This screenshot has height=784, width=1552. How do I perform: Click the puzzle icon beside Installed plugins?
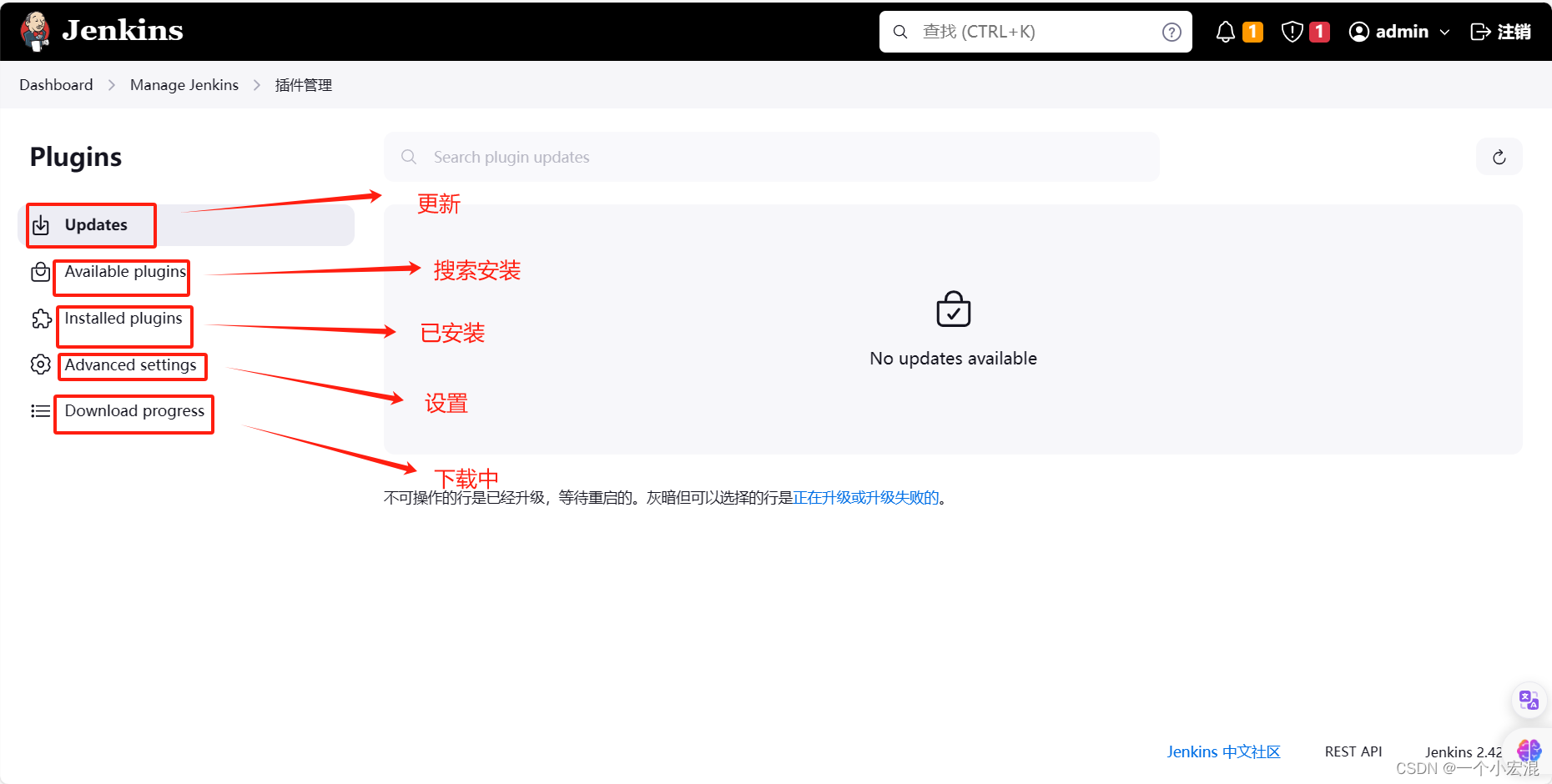point(41,319)
